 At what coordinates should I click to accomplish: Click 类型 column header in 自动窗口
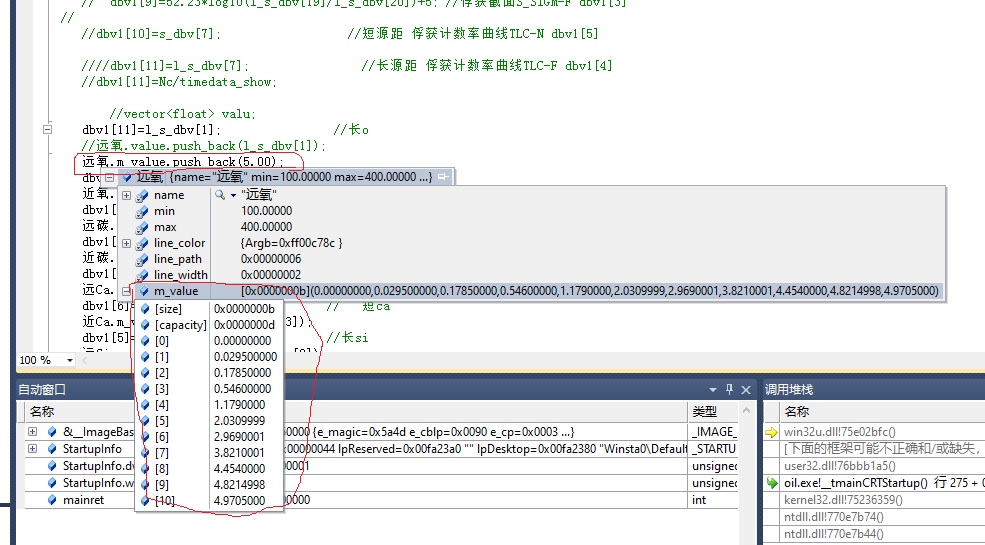(x=705, y=412)
